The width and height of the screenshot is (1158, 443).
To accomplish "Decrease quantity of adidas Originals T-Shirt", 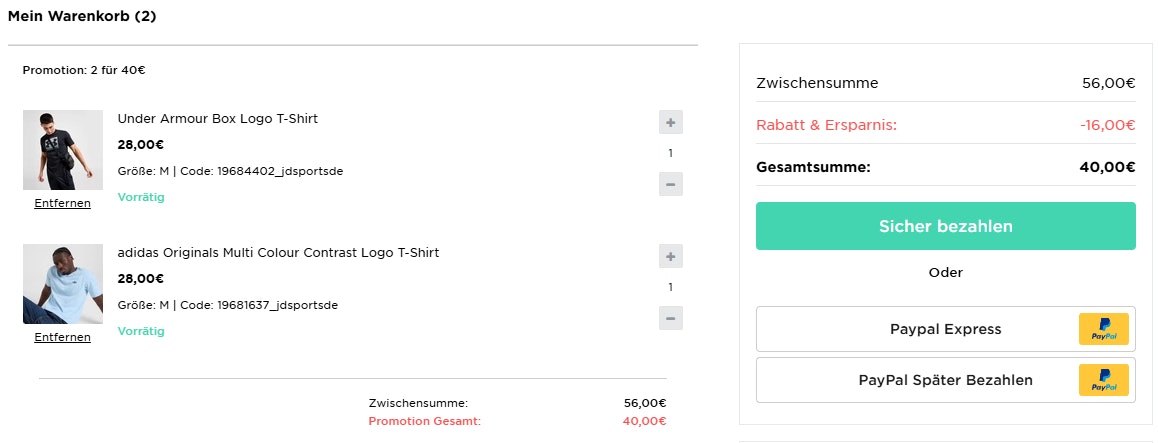I will pyautogui.click(x=671, y=318).
